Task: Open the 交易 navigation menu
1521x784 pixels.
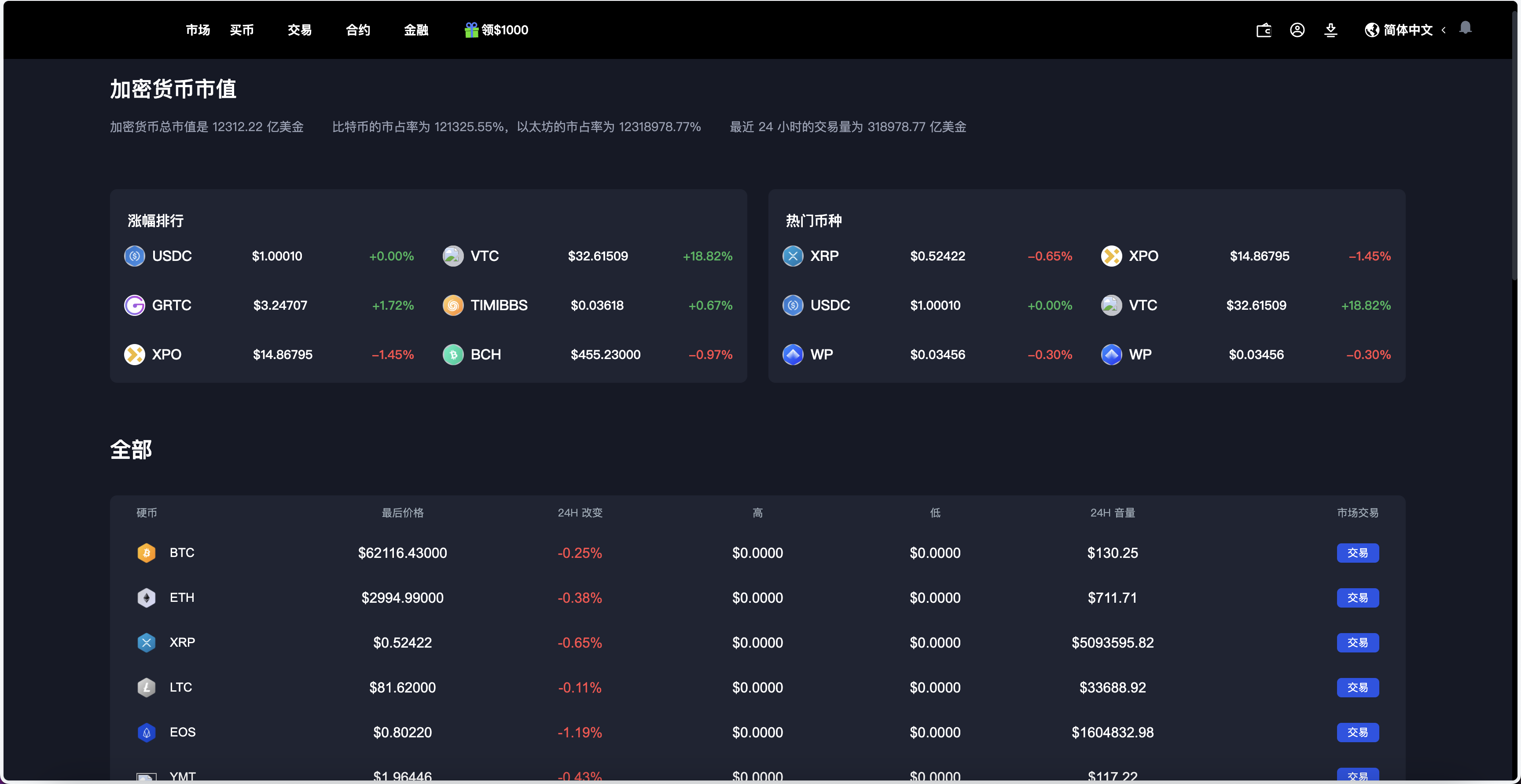Action: tap(299, 30)
